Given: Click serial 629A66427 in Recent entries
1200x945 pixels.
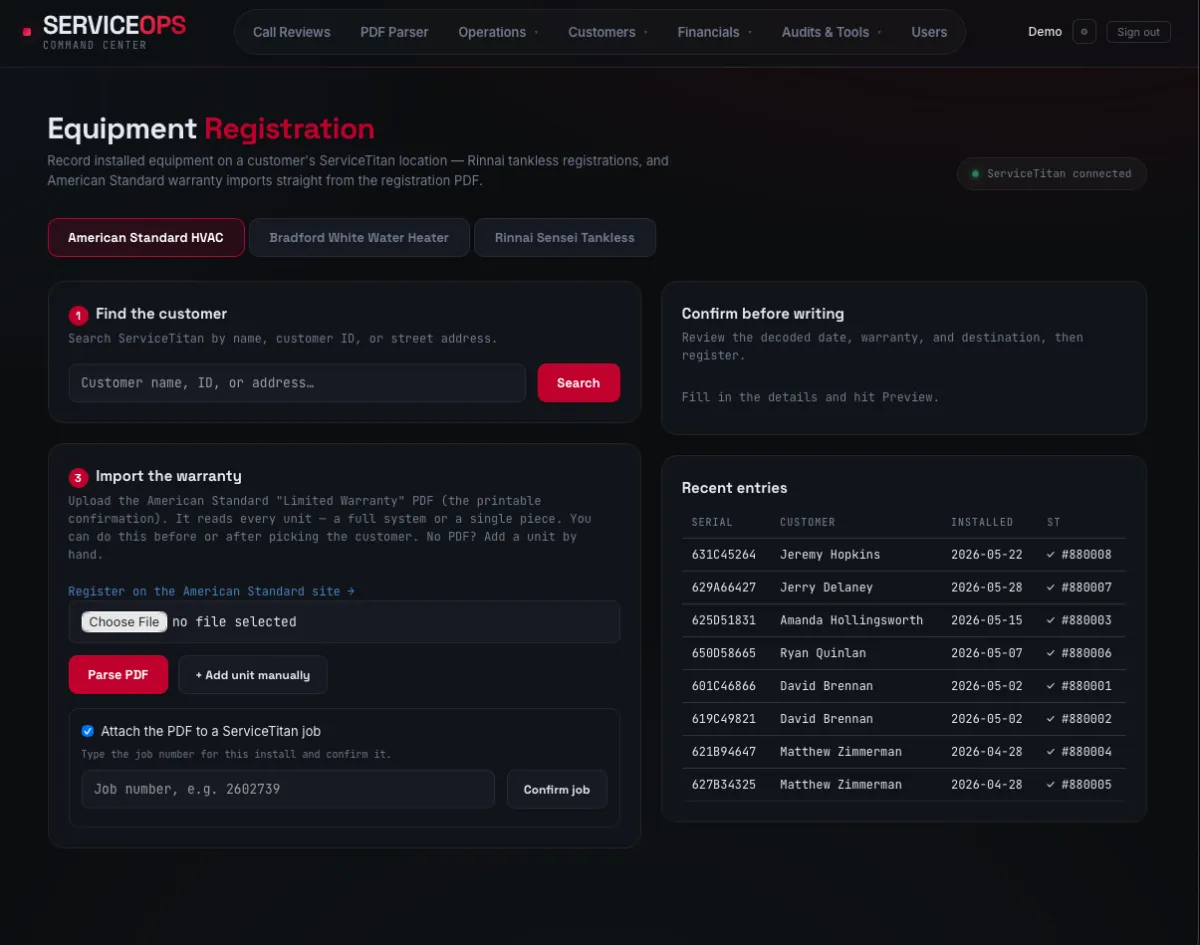Looking at the screenshot, I should [x=723, y=587].
